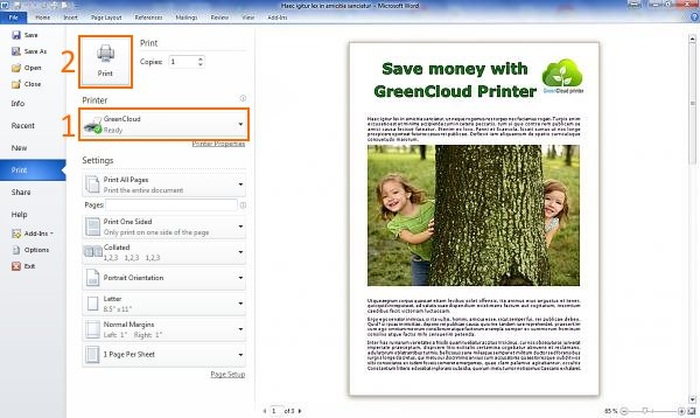Open the 1 Page Per Sheet dropdown
This screenshot has height=418, width=700.
click(164, 355)
